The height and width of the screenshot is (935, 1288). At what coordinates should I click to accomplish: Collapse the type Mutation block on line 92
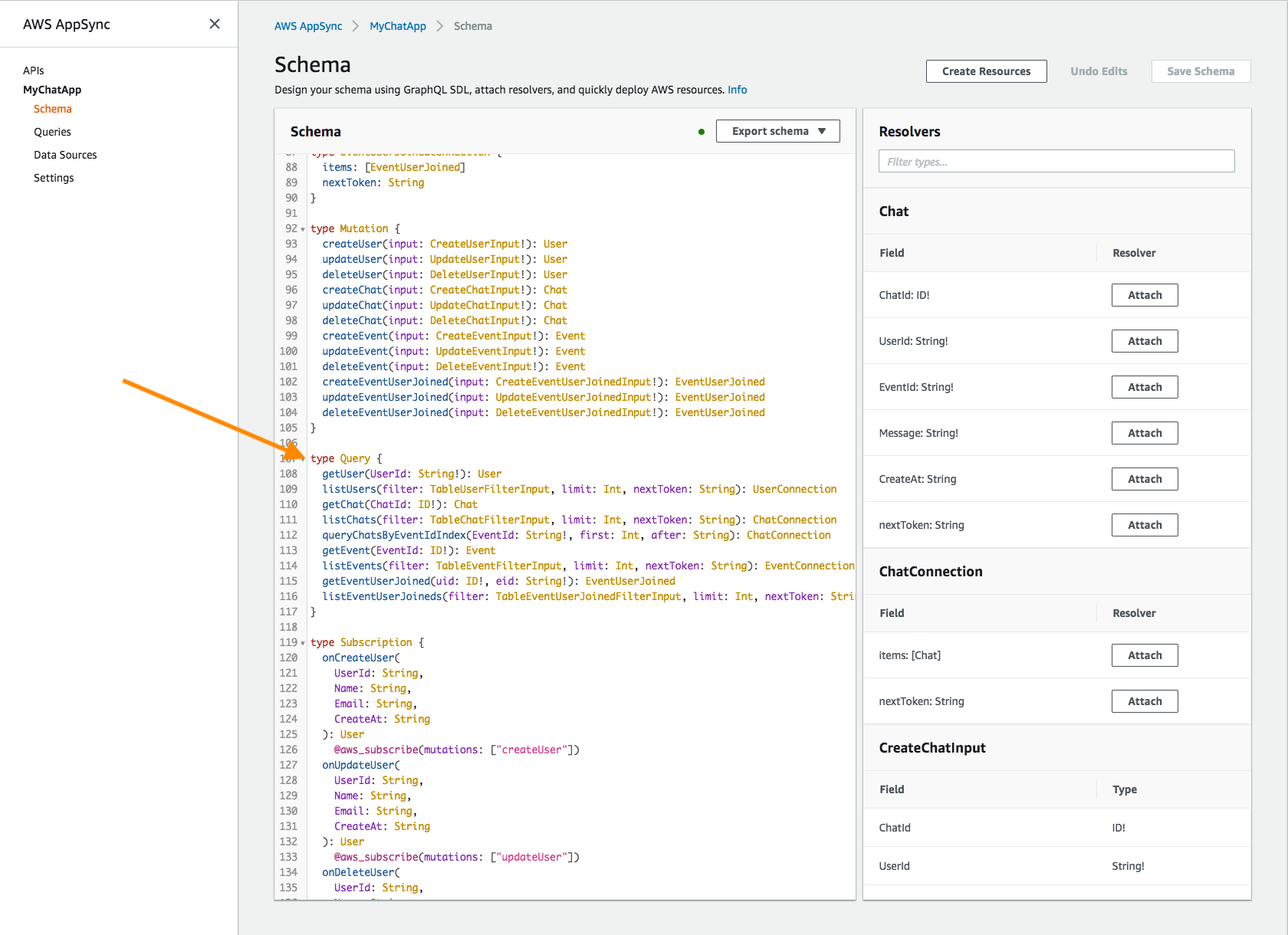point(303,229)
